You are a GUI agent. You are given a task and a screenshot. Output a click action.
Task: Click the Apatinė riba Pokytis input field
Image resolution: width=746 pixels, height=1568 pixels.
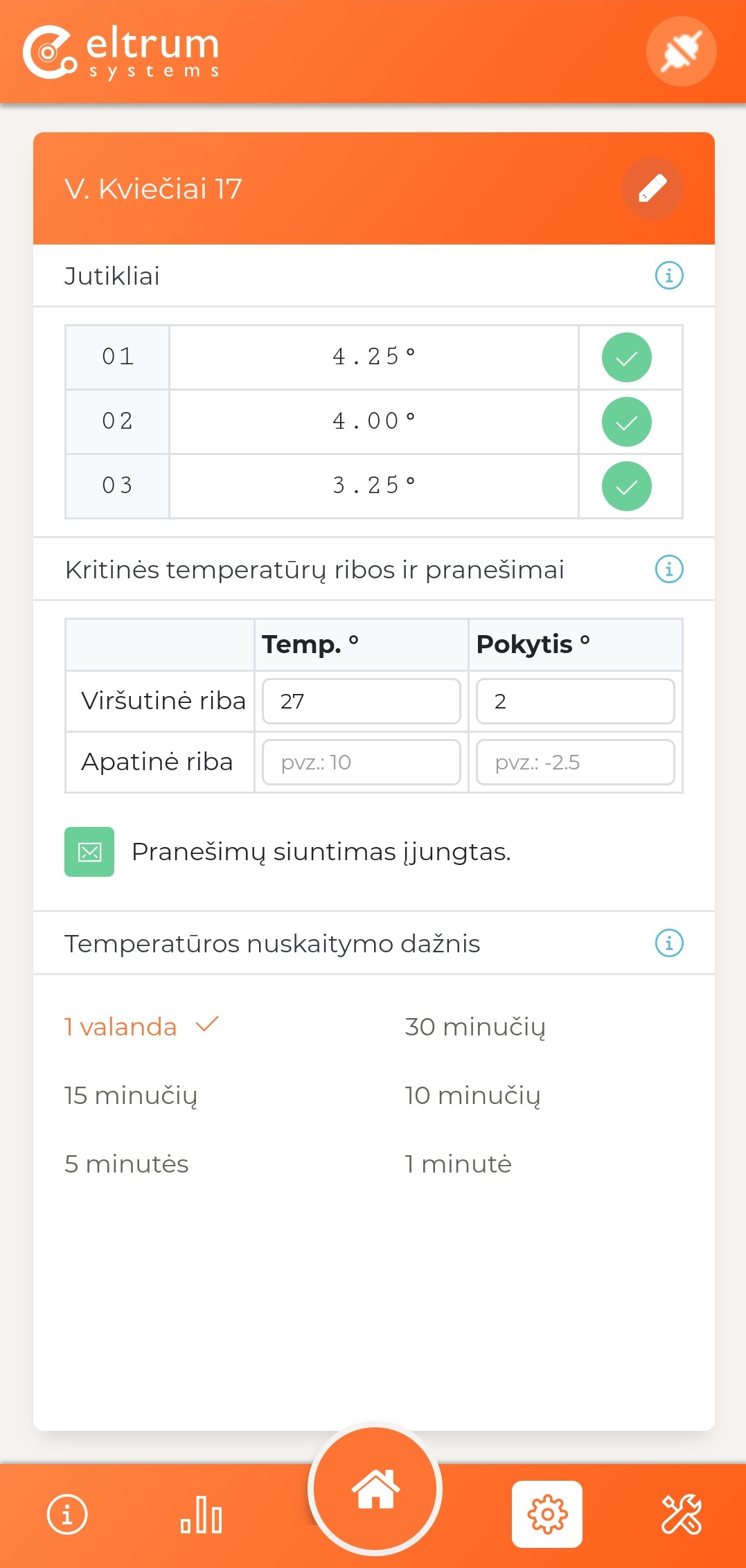[x=575, y=762]
